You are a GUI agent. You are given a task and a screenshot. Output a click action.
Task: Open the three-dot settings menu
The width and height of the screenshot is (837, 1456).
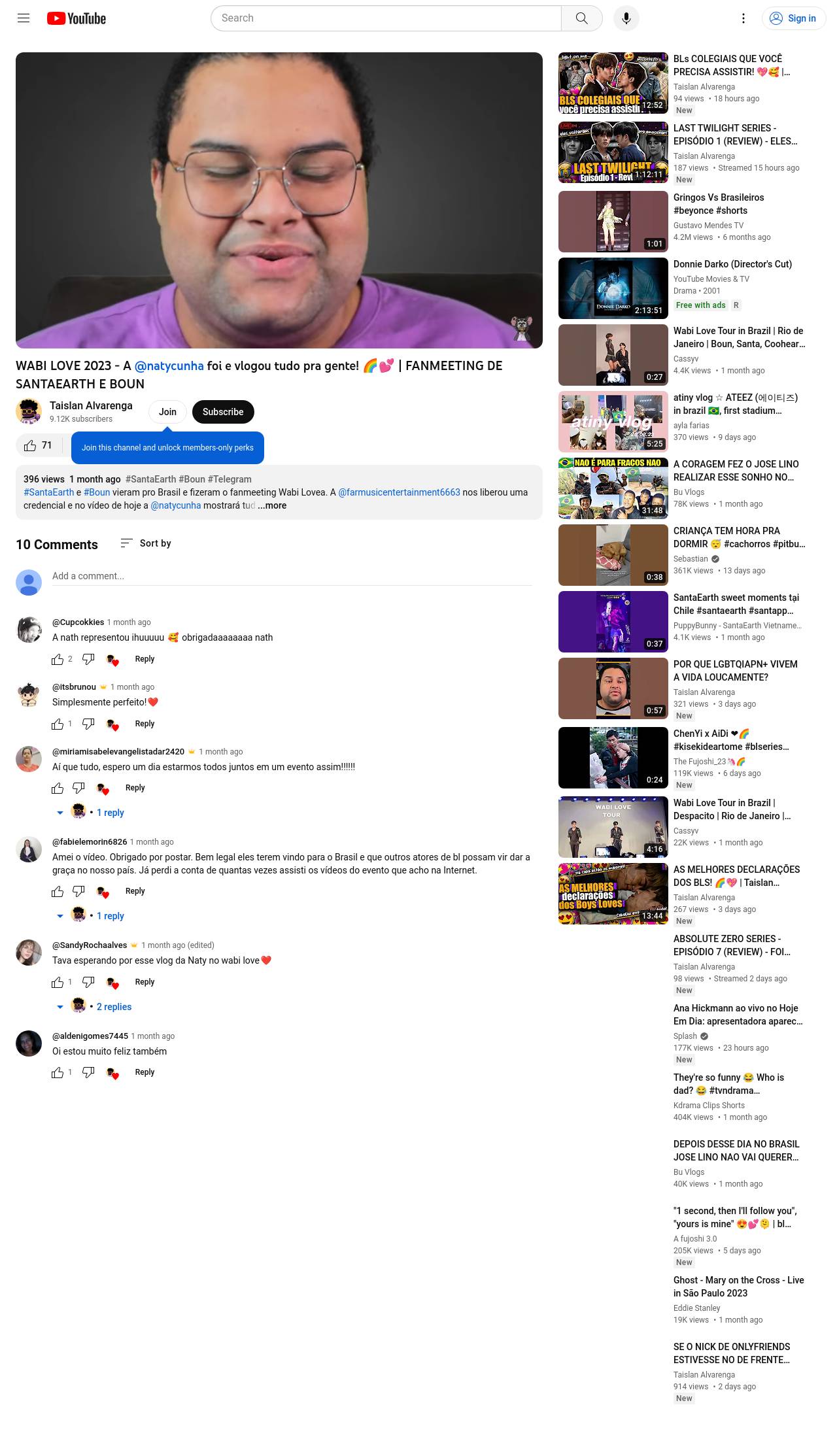(743, 18)
